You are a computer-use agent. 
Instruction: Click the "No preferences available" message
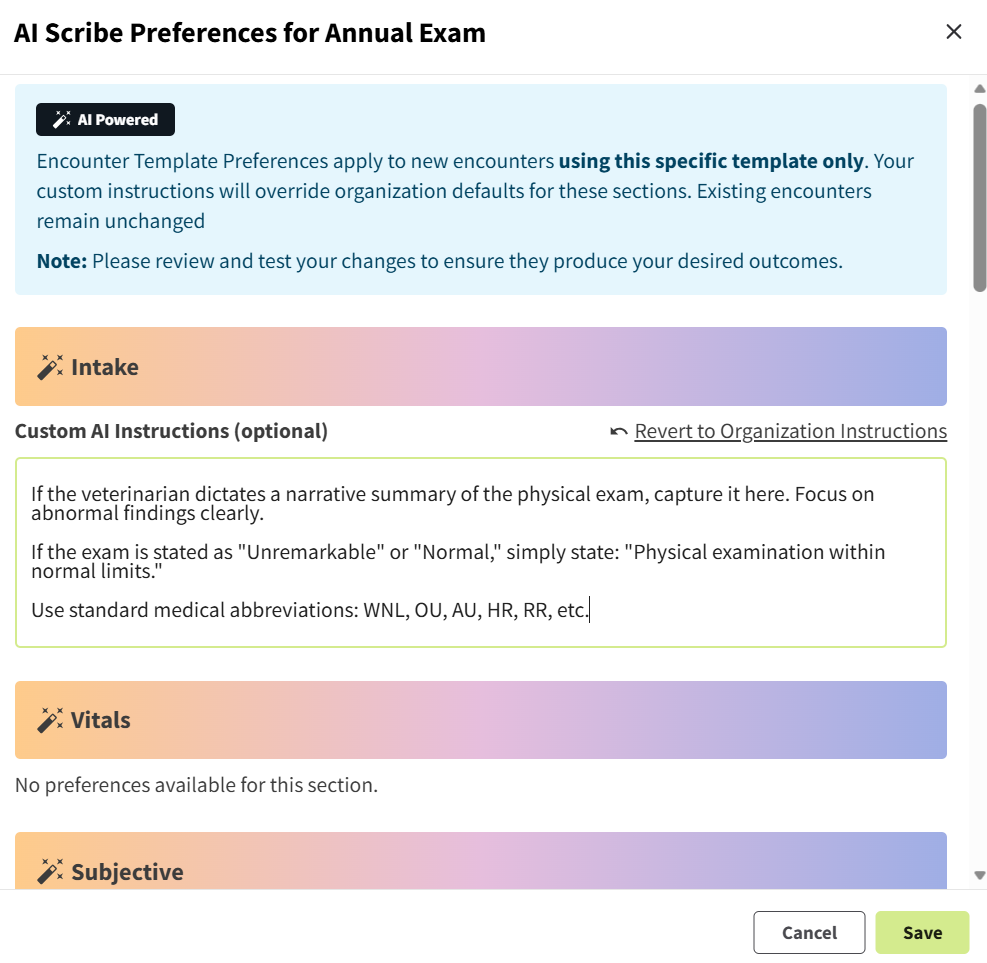pyautogui.click(x=196, y=785)
